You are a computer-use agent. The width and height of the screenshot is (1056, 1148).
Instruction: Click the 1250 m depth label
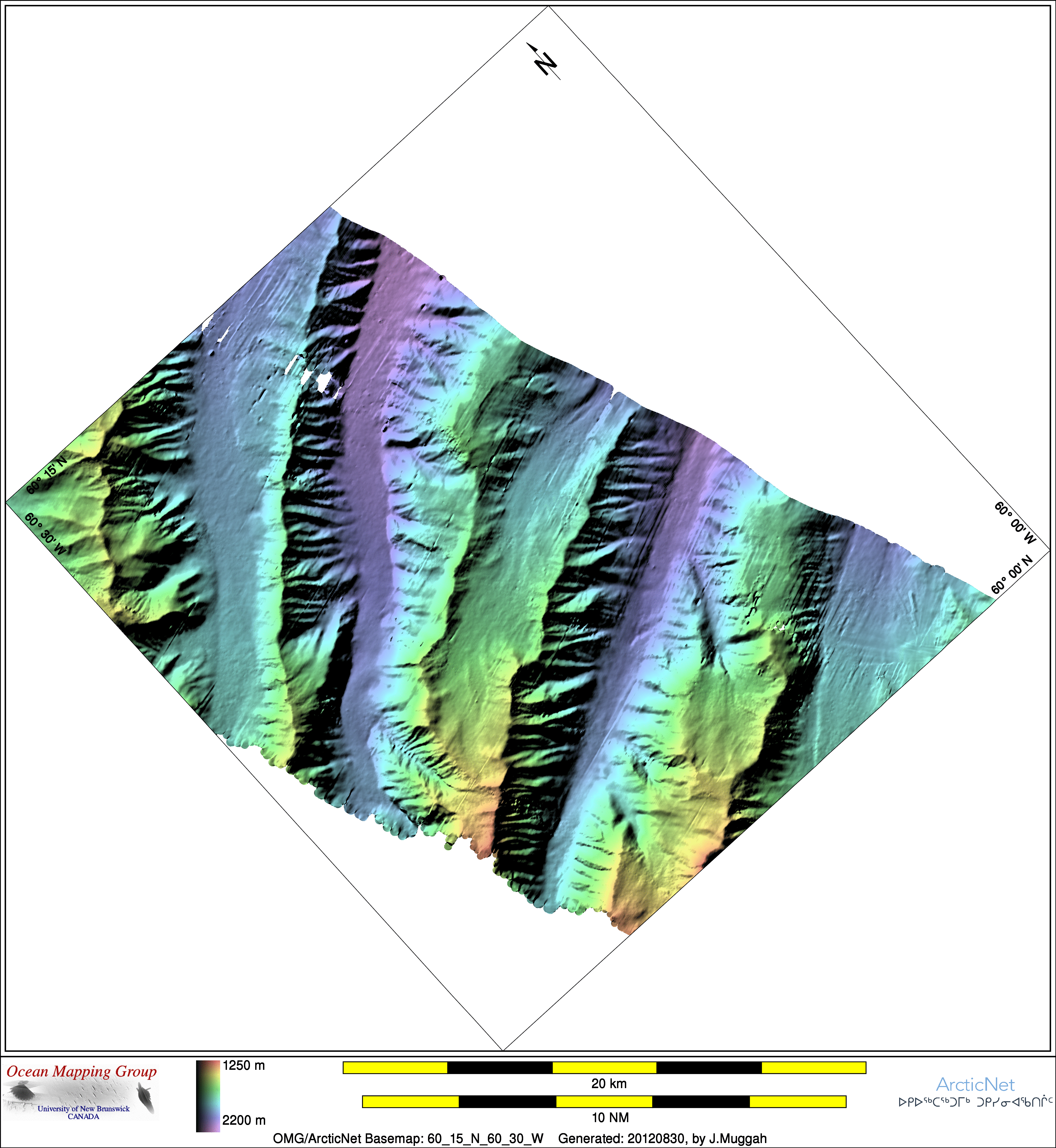(244, 1066)
